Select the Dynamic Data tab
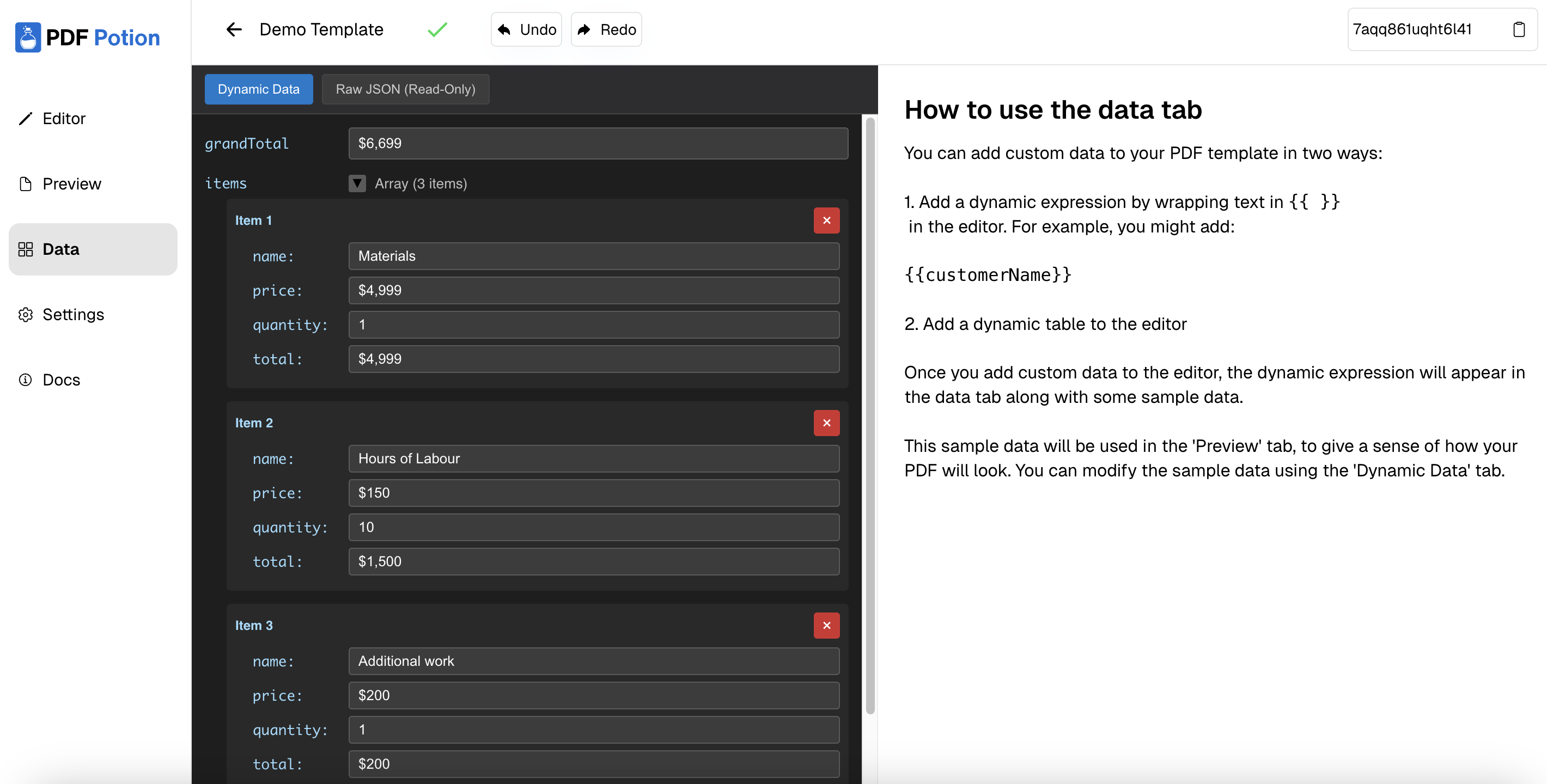This screenshot has width=1547, height=784. (x=258, y=89)
